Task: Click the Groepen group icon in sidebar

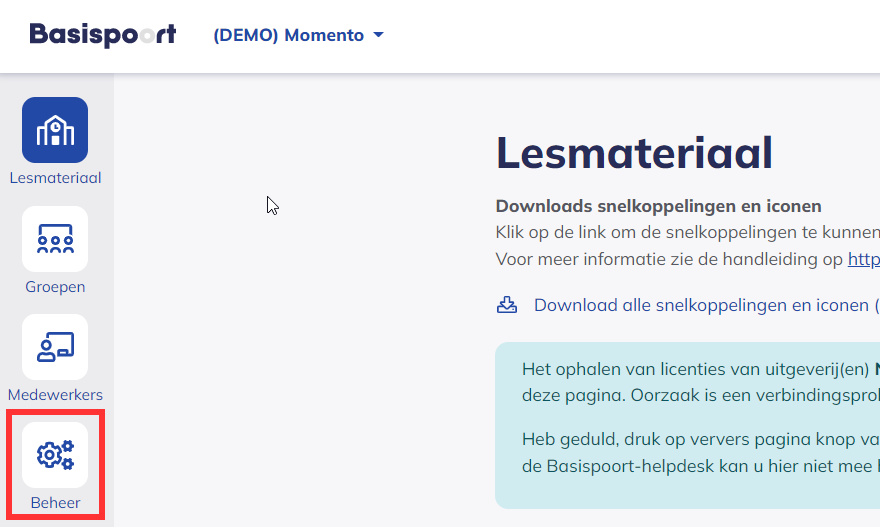Action: (x=55, y=239)
